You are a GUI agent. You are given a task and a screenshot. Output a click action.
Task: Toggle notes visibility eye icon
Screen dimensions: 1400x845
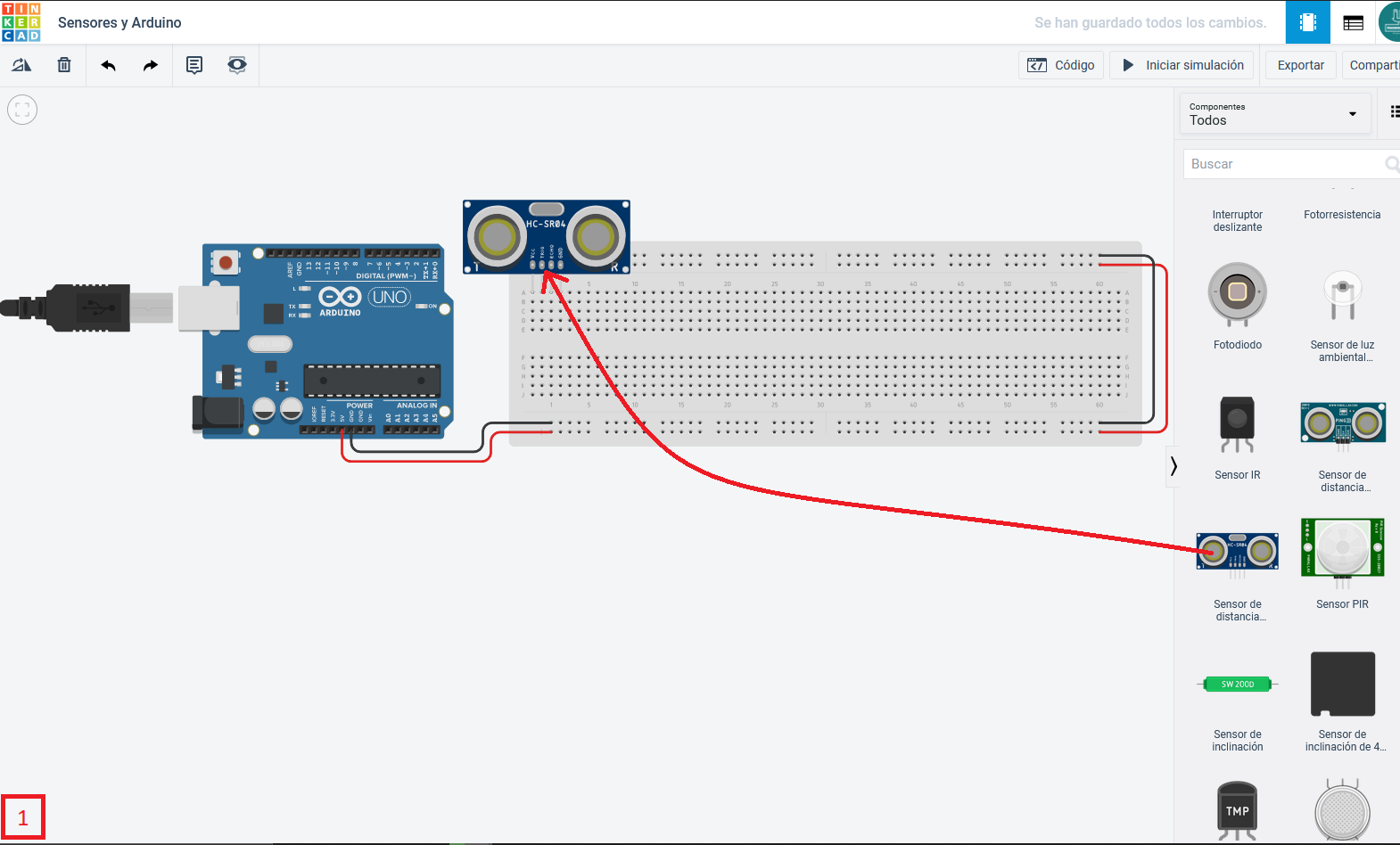[237, 65]
